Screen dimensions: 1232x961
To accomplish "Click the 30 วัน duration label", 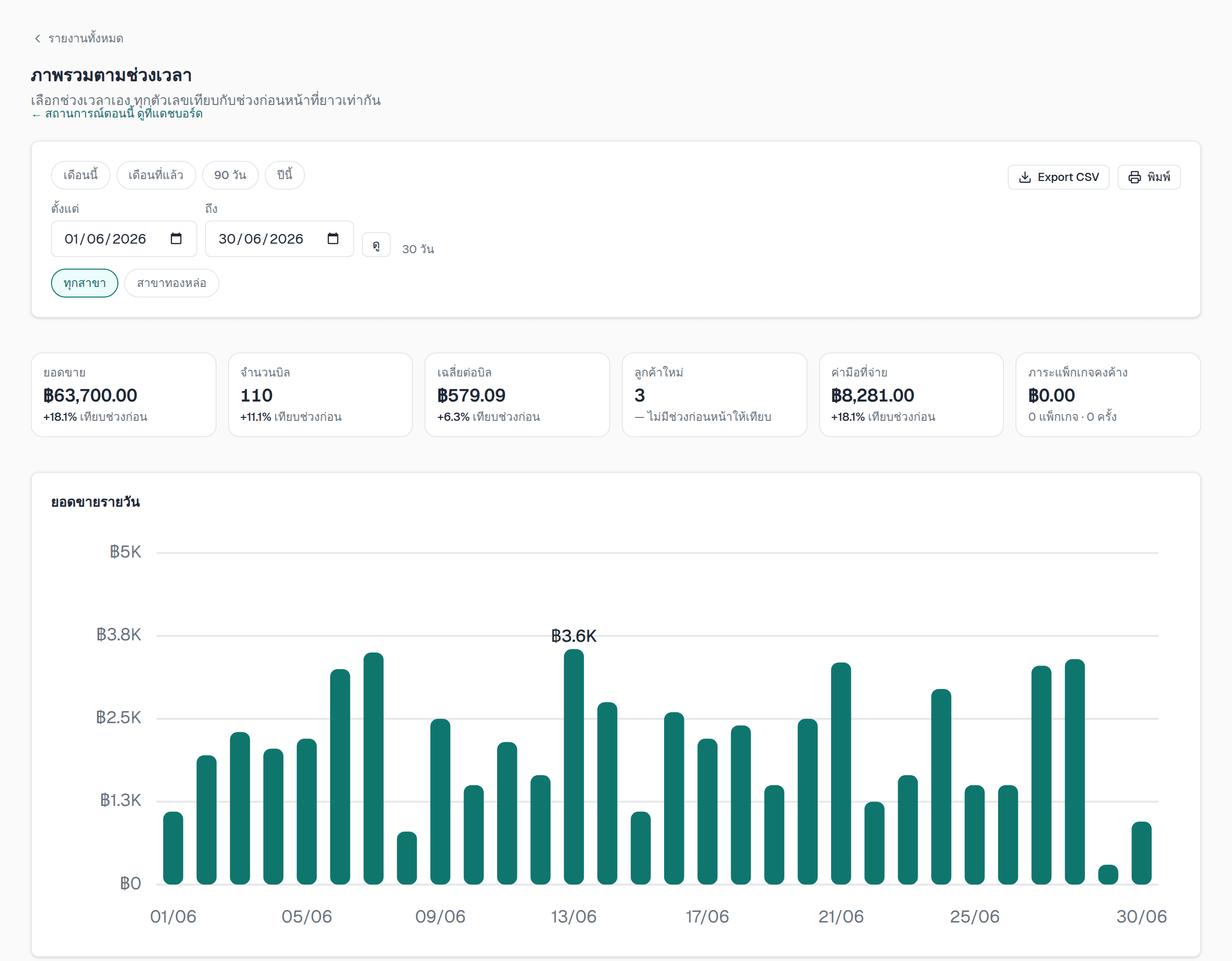I will pos(418,249).
